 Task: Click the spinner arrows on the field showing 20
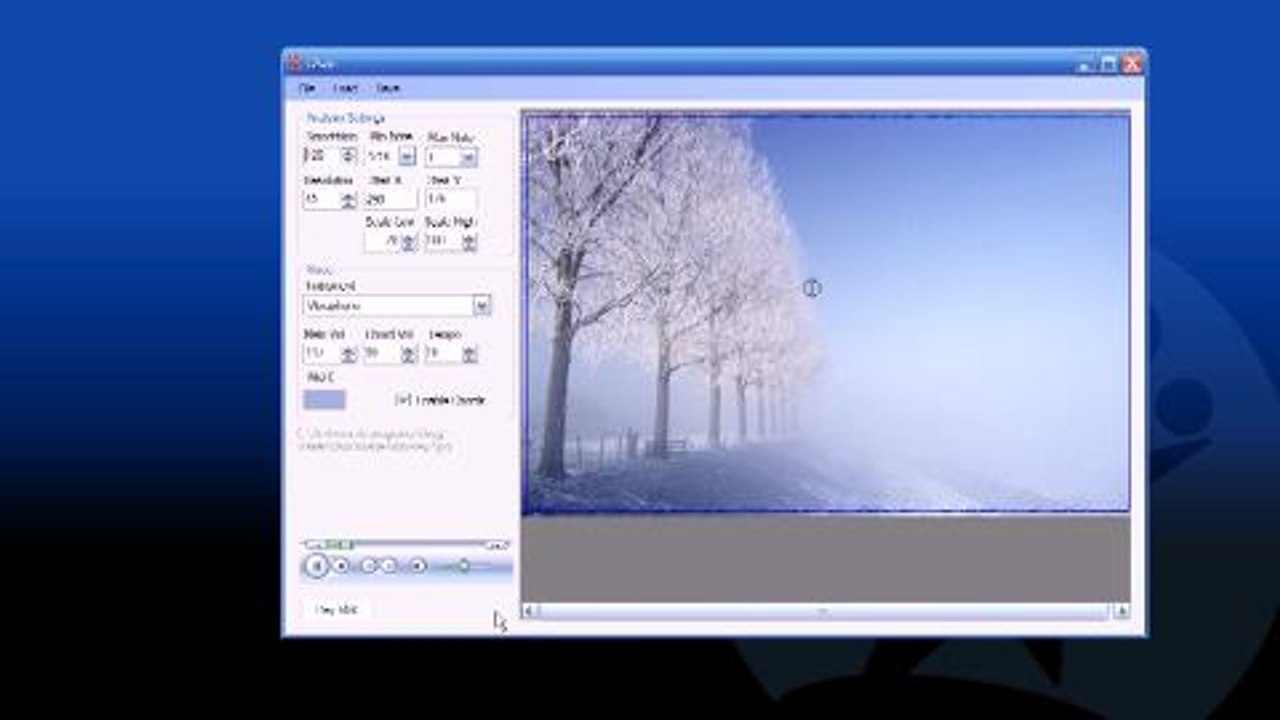click(348, 156)
